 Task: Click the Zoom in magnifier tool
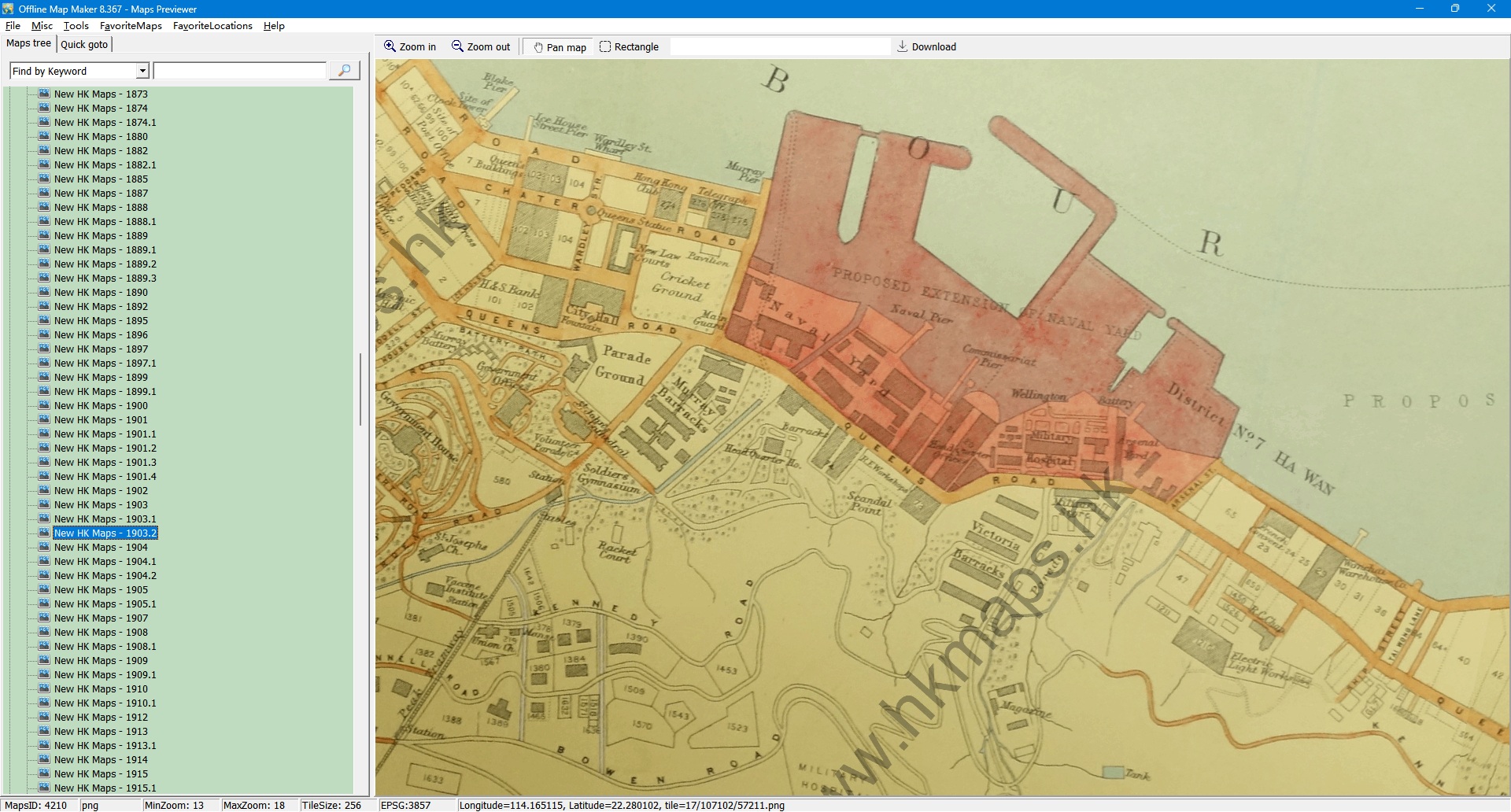[409, 47]
